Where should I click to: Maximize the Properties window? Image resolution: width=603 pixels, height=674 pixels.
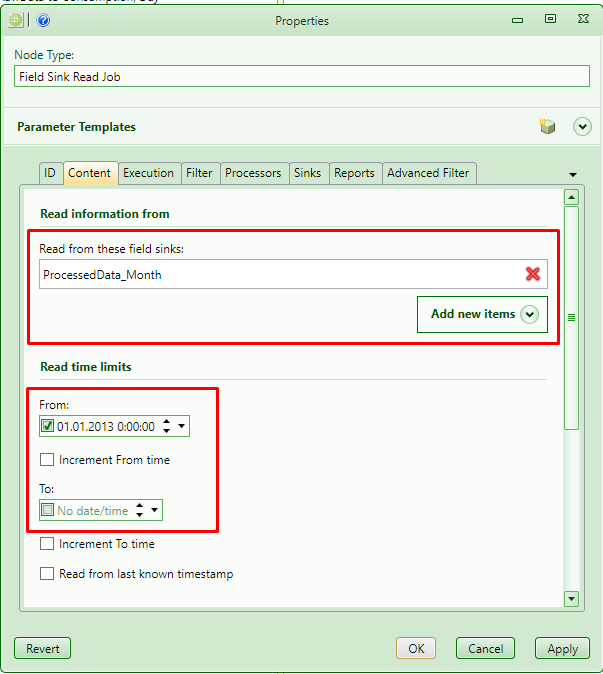(550, 19)
